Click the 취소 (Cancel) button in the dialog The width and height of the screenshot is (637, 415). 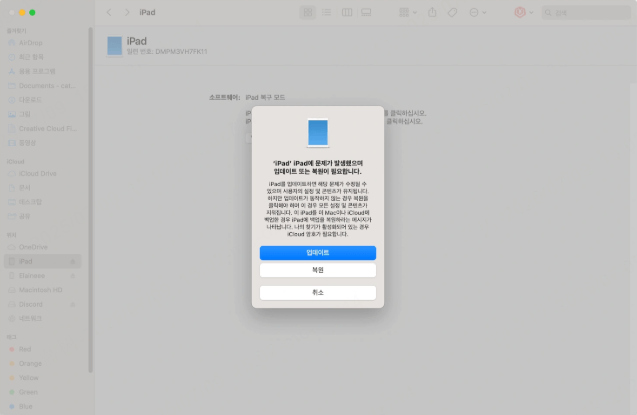coord(318,292)
